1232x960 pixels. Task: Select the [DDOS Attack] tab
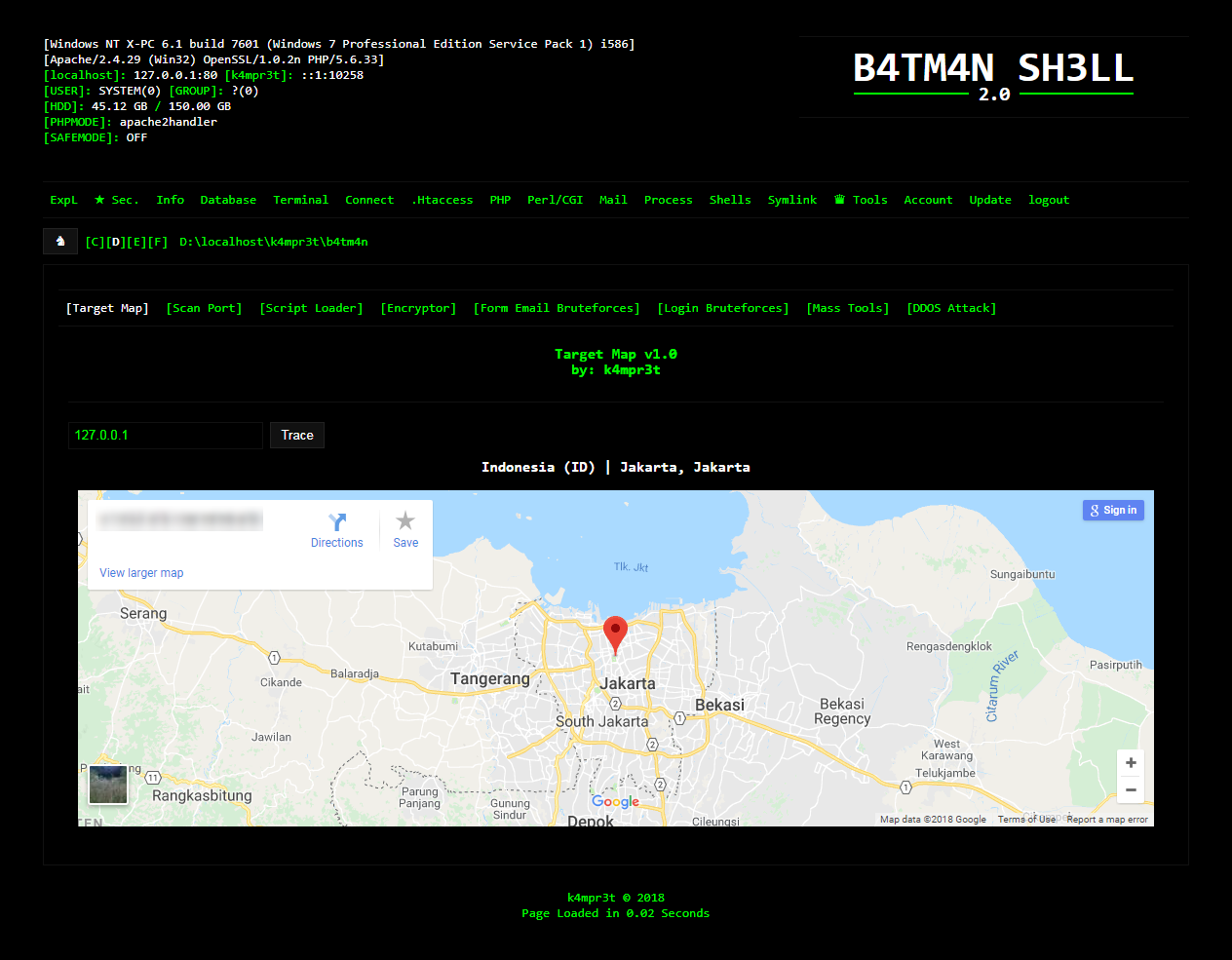pyautogui.click(x=951, y=308)
